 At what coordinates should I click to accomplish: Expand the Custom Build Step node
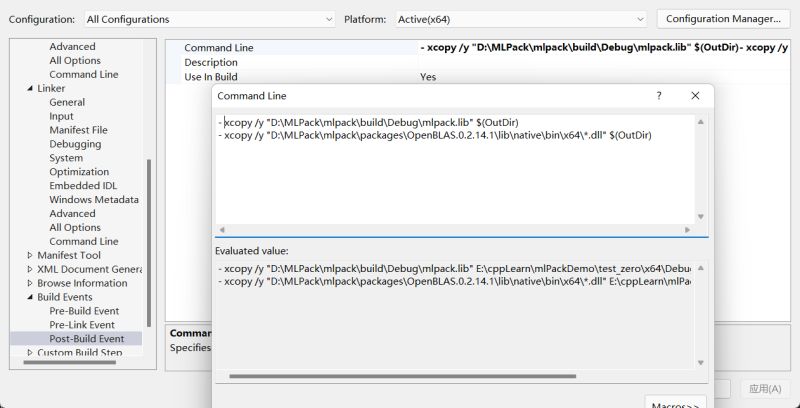30,352
